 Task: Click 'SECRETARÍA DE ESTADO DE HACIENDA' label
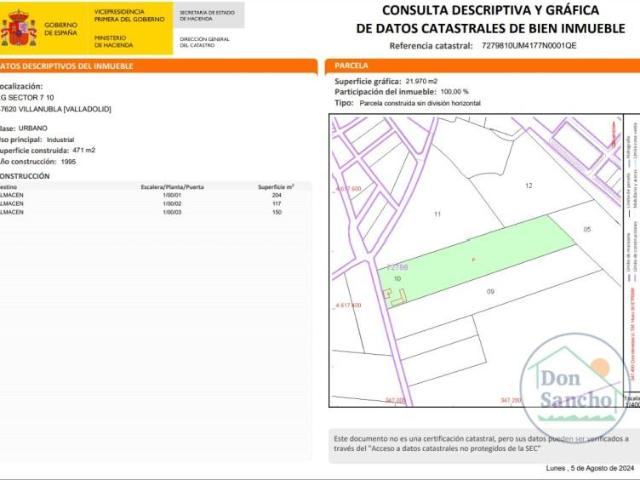point(207,16)
